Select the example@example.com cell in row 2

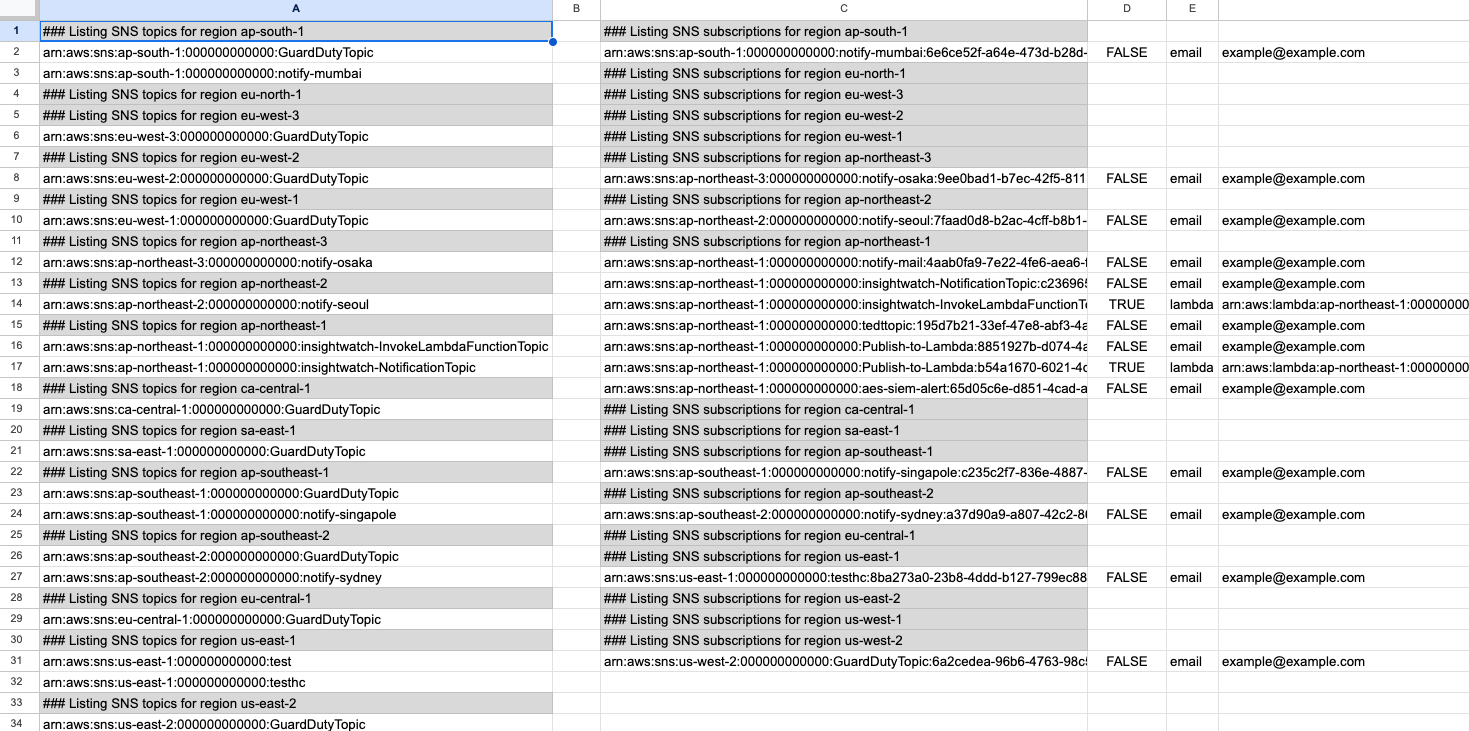point(1342,52)
